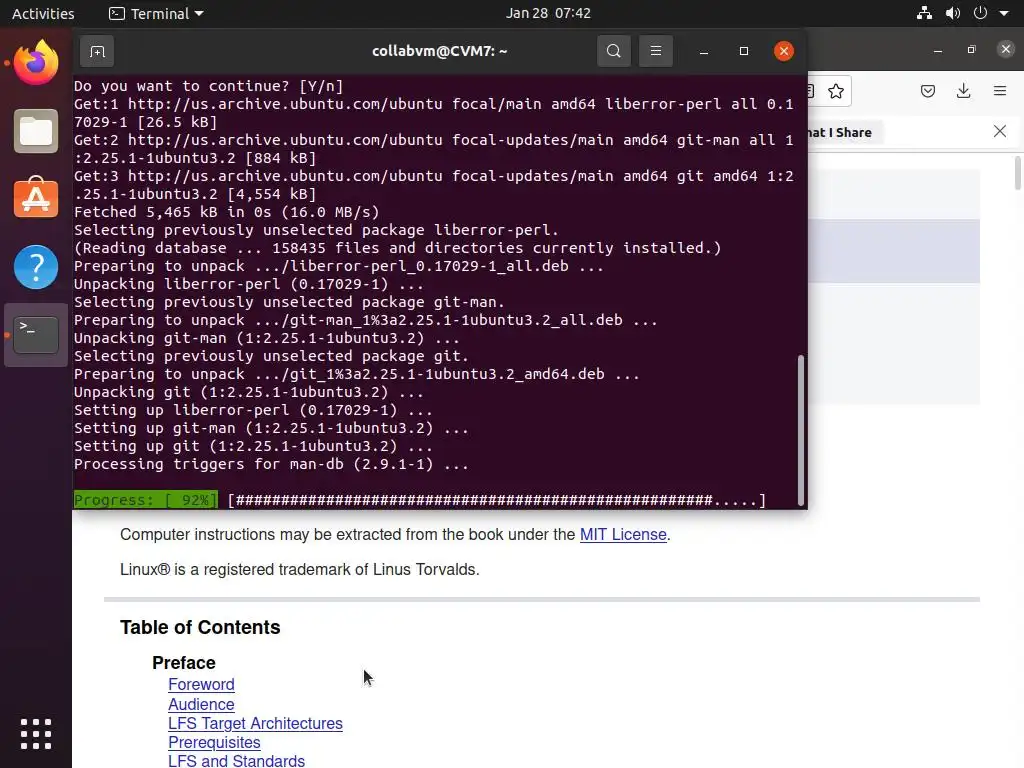The image size is (1024, 768).
Task: Restore the Firefox window size
Action: 972,50
